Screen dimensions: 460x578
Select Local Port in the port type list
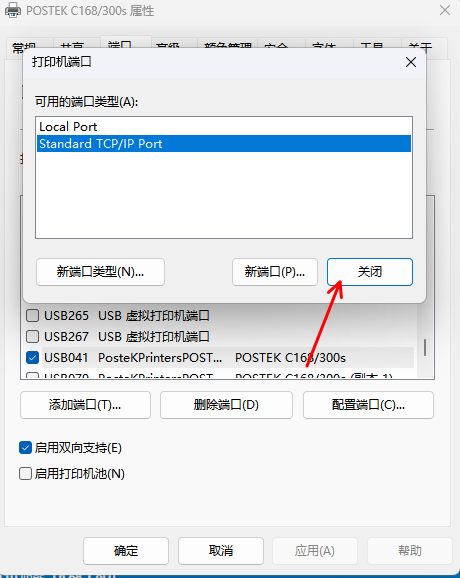click(224, 126)
